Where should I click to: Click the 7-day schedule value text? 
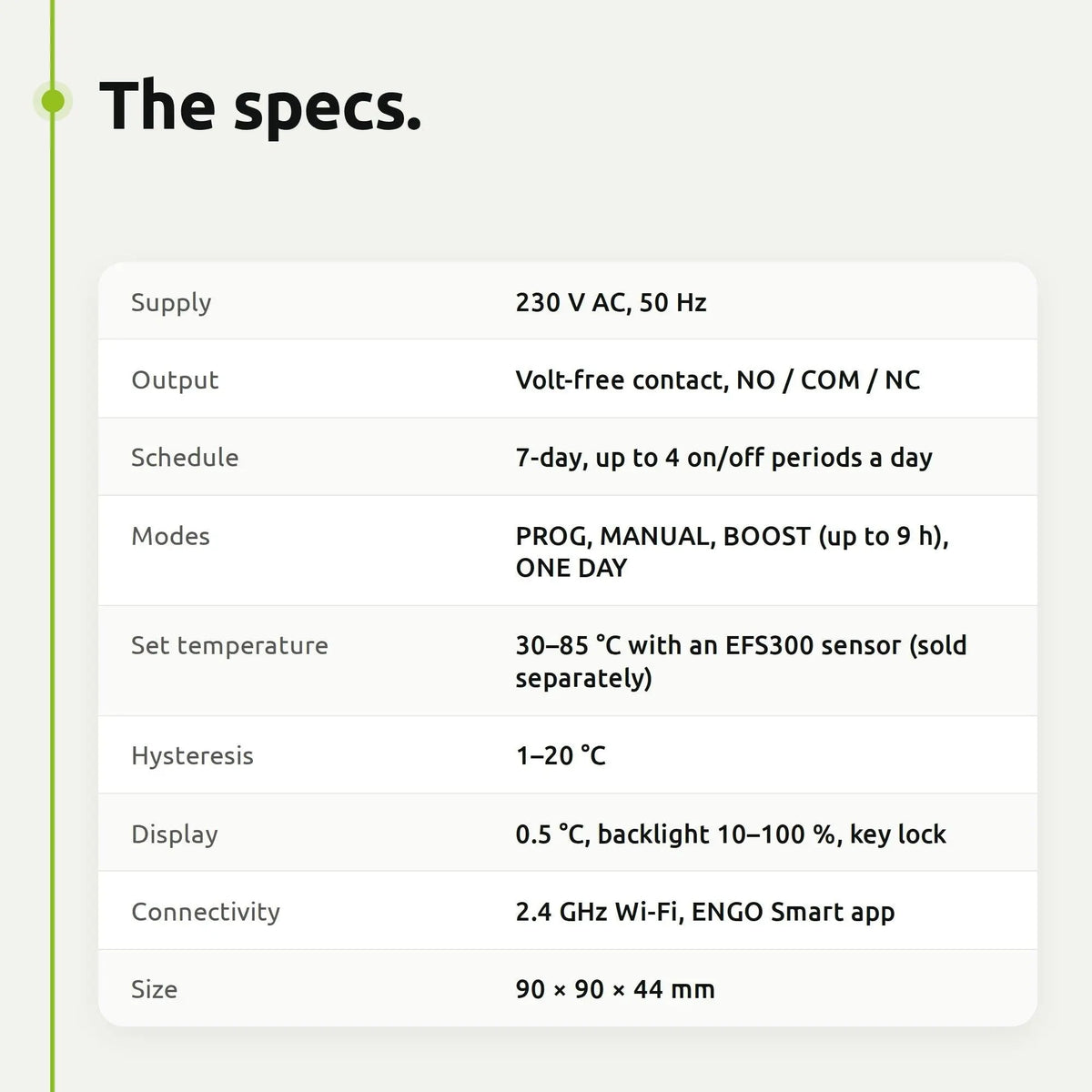(x=724, y=458)
